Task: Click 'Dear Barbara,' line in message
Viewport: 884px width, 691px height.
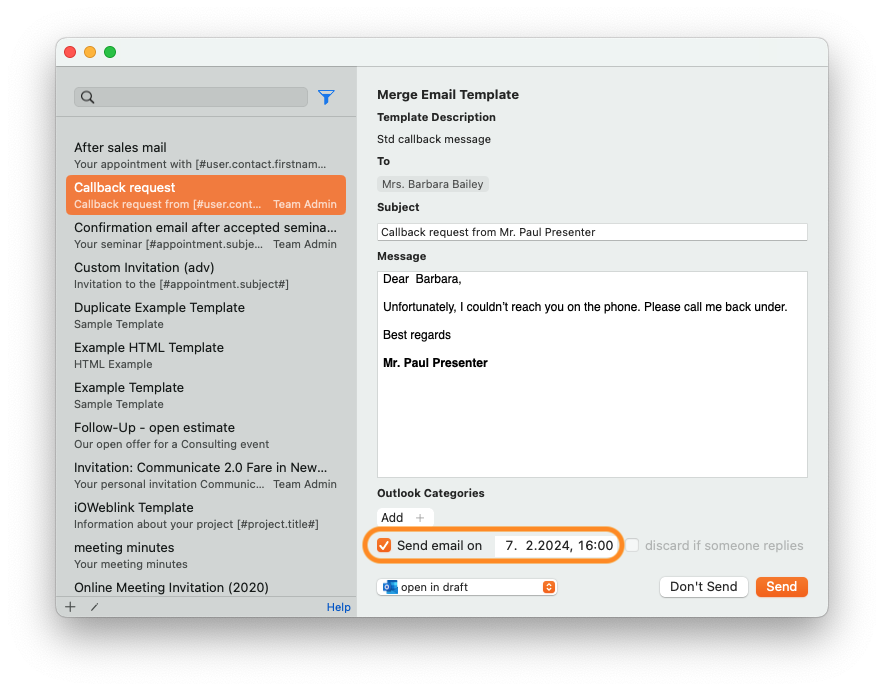Action: pyautogui.click(x=422, y=279)
